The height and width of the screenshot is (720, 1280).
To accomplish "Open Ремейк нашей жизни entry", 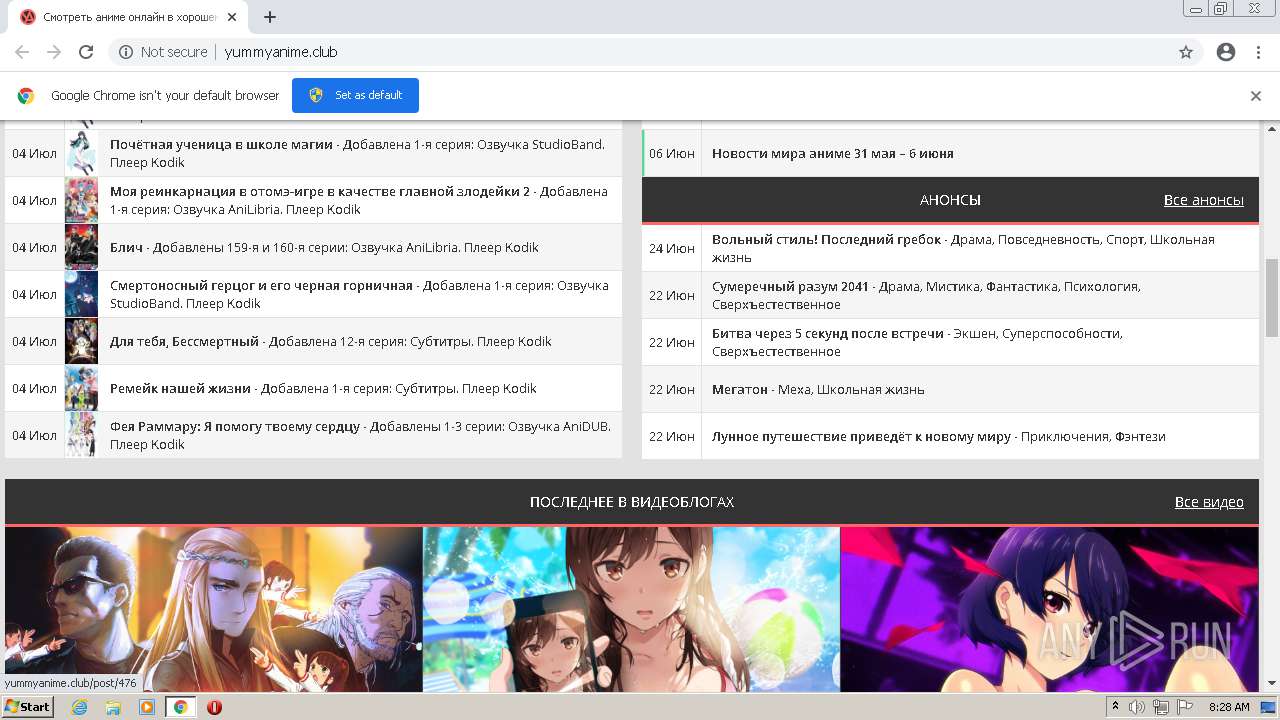I will tap(180, 388).
